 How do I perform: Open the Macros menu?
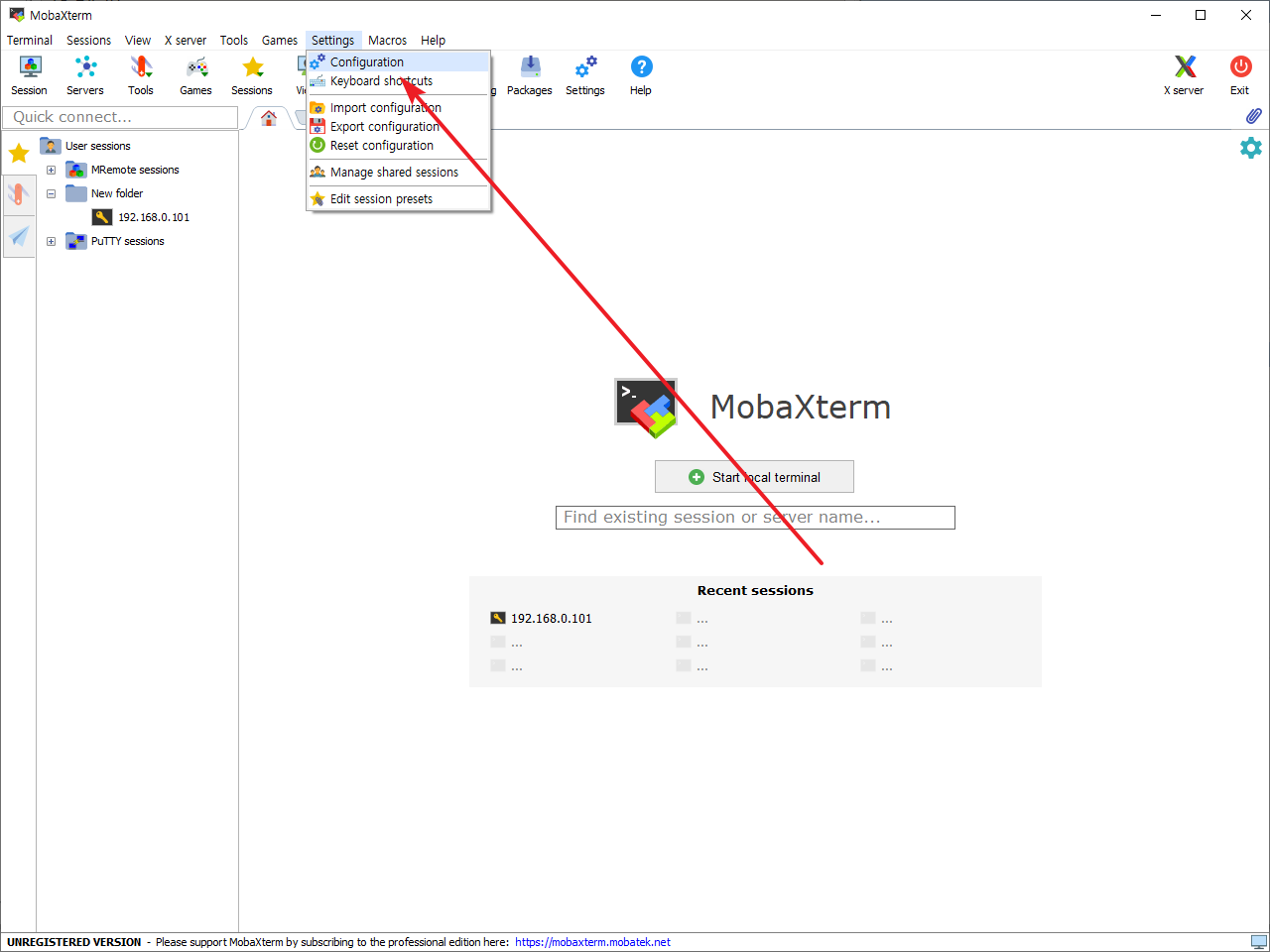[387, 41]
